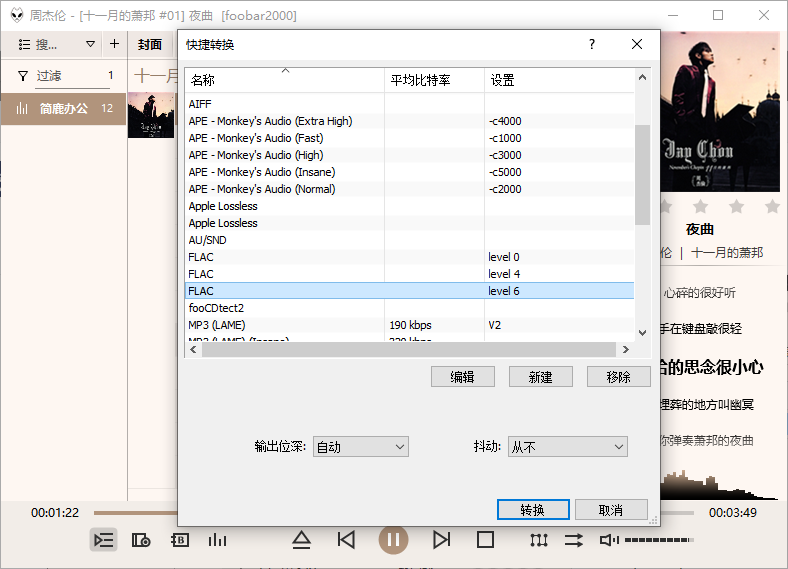Select APE Monkey's Audio (Normal) preset
The height and width of the screenshot is (569, 788).
(410, 189)
